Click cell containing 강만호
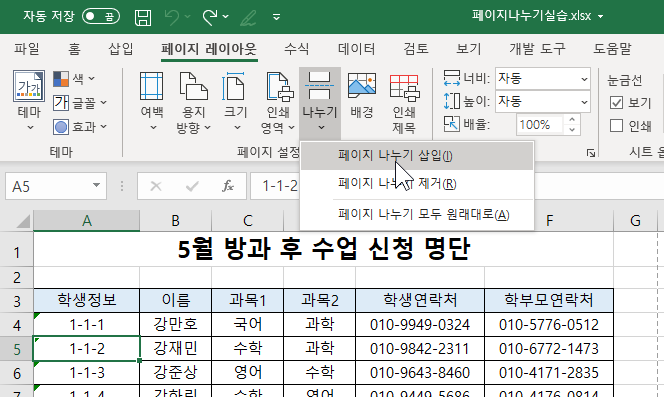664x397 pixels. click(x=175, y=325)
